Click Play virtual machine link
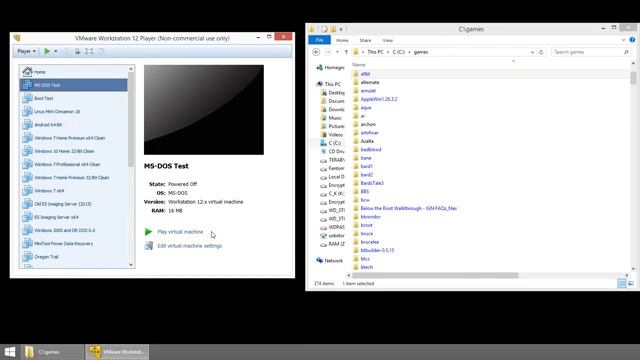Image resolution: width=640 pixels, height=360 pixels. click(180, 232)
